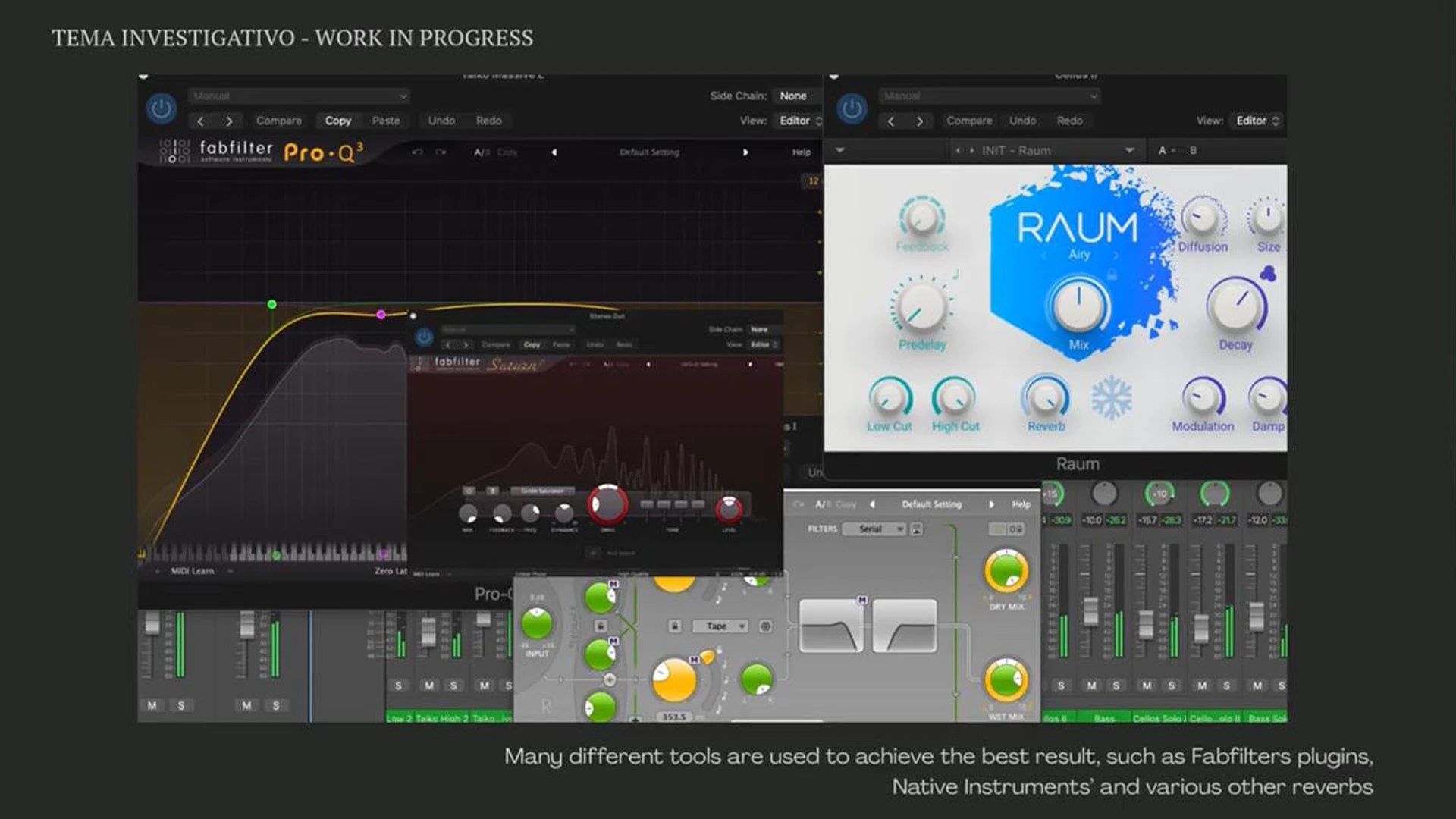Open the Manual preset dropdown in Raum window
This screenshot has height=819, width=1456.
[x=990, y=96]
